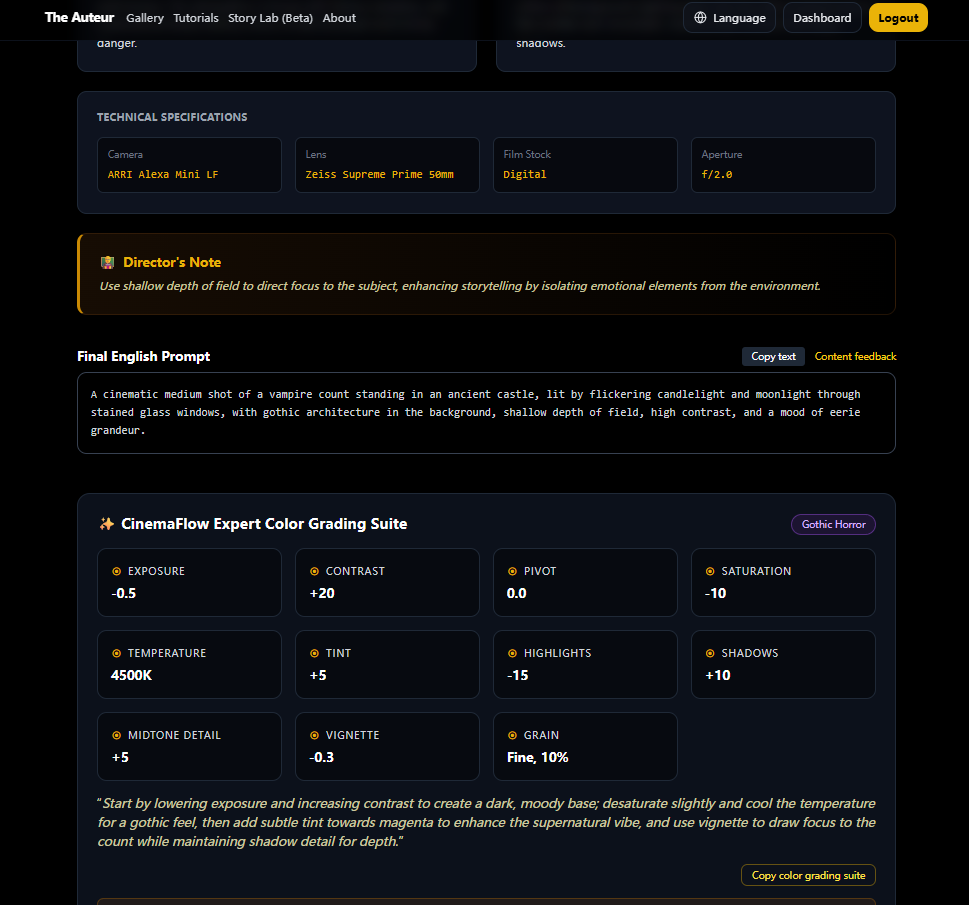Click the Midtone Detail target icon

(x=116, y=735)
